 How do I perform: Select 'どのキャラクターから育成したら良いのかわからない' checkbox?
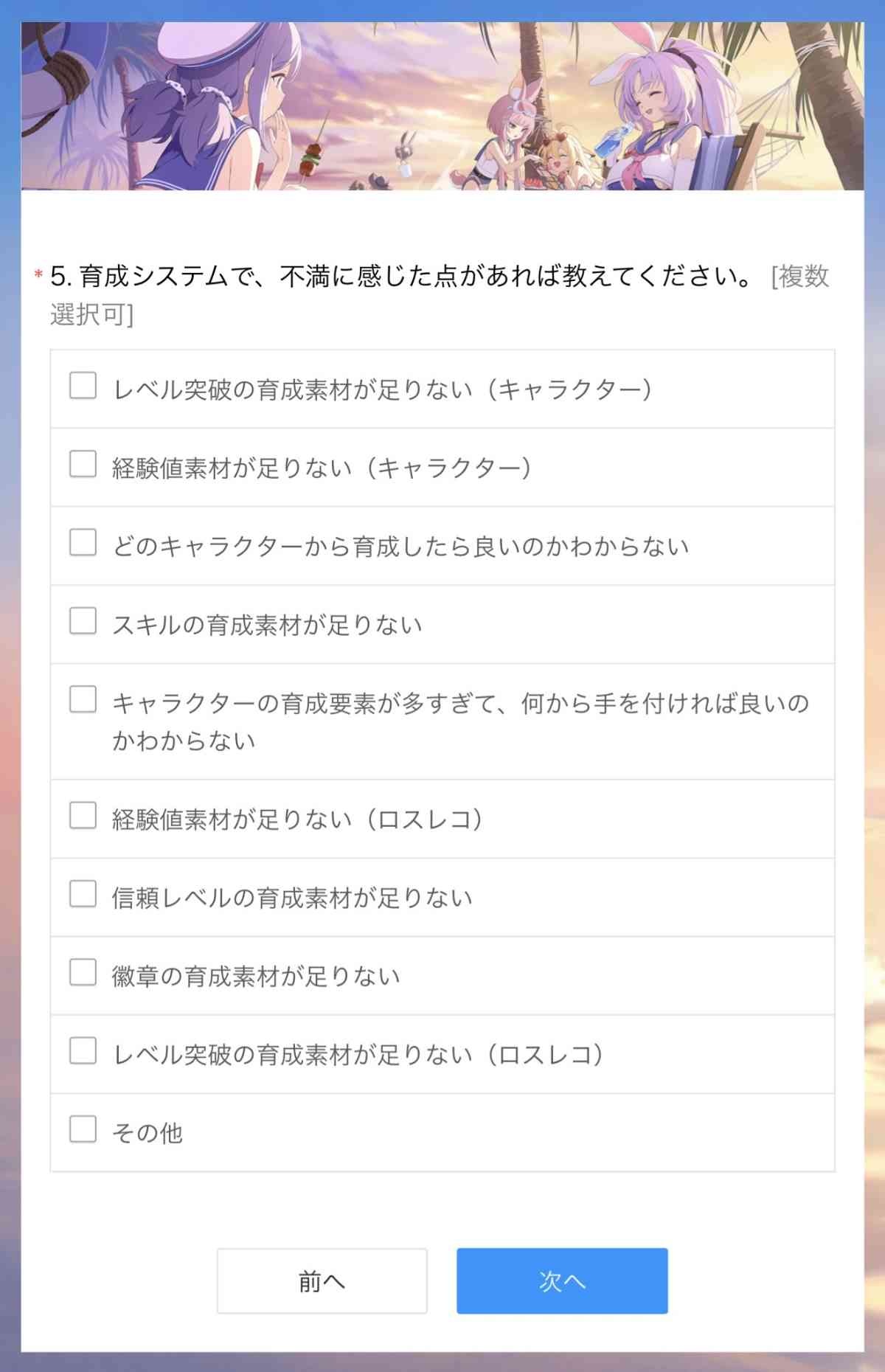click(83, 543)
